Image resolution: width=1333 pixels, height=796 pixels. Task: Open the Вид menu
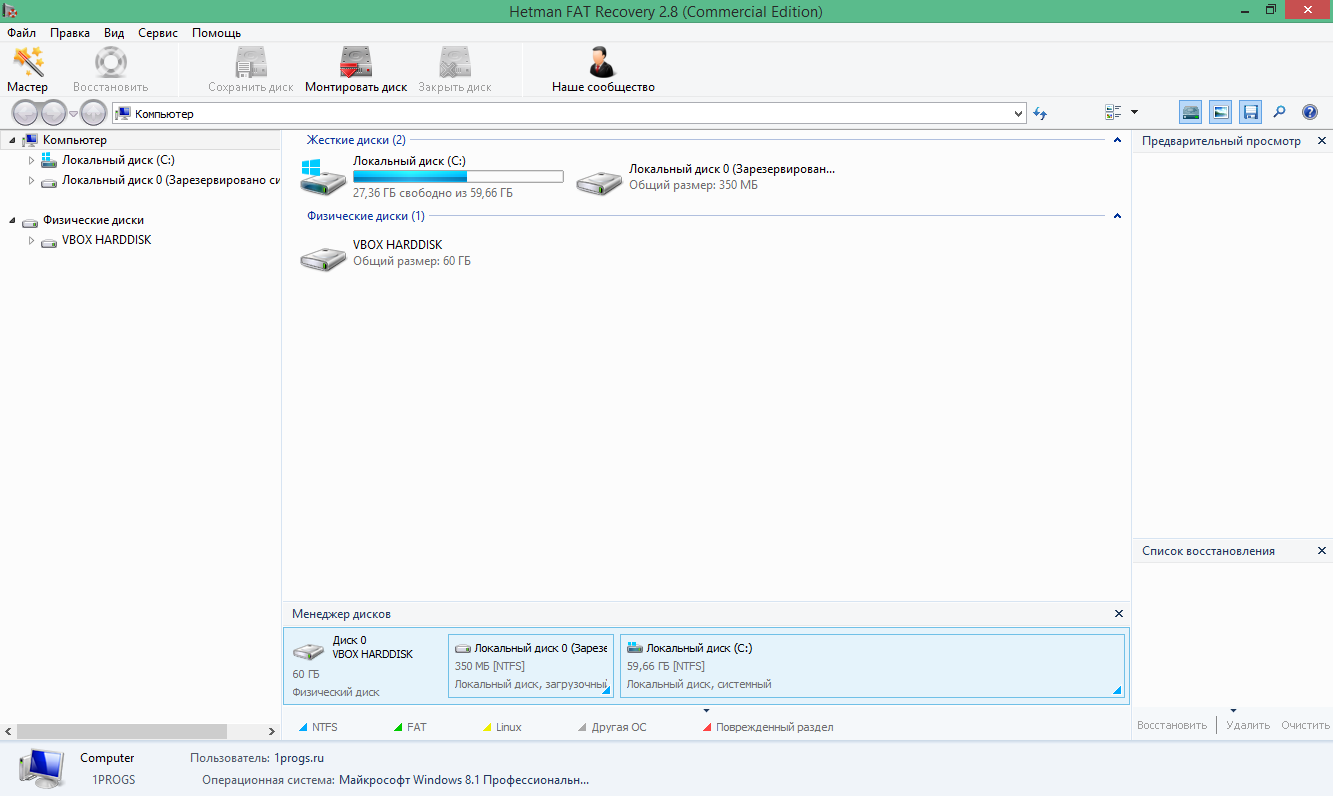click(114, 33)
